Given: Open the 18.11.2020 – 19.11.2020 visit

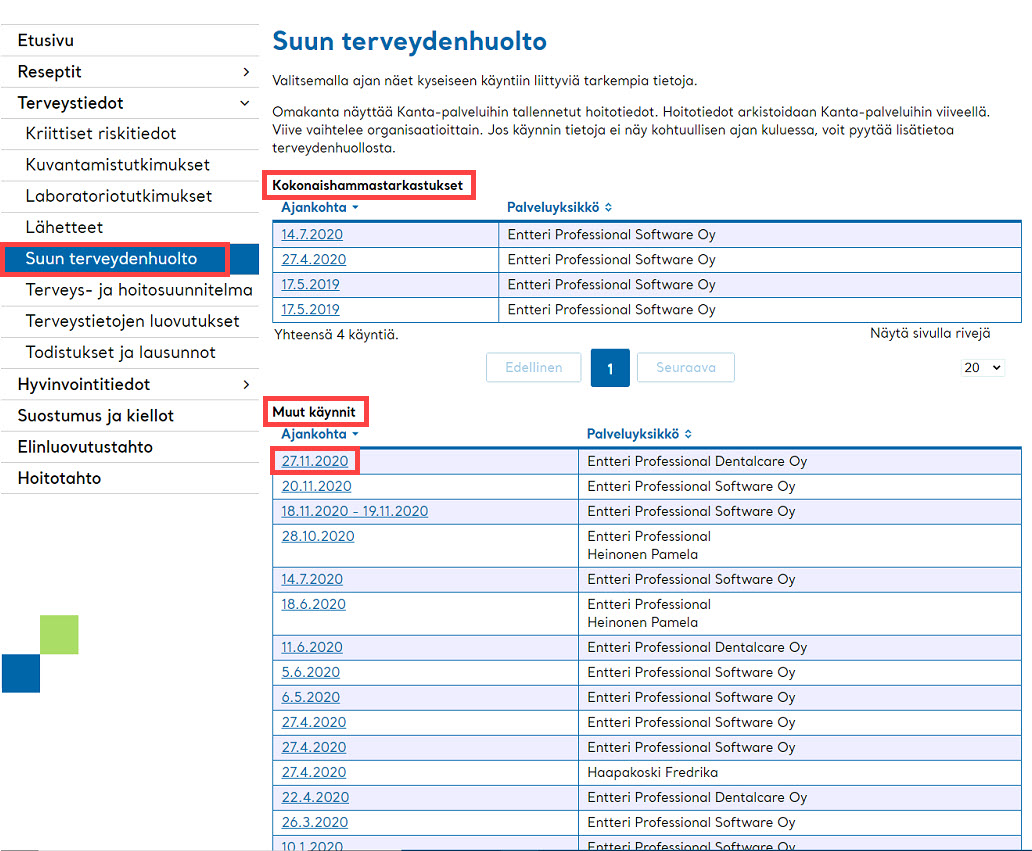Looking at the screenshot, I should [355, 511].
